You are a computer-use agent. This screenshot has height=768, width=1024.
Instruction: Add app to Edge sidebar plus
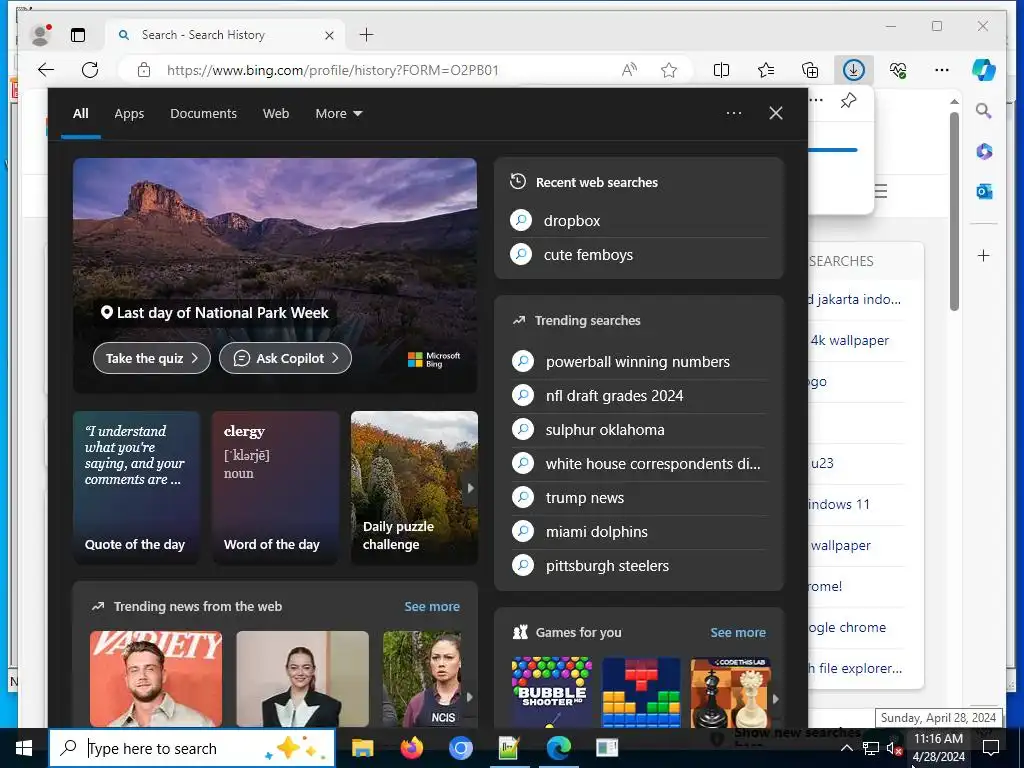point(984,255)
